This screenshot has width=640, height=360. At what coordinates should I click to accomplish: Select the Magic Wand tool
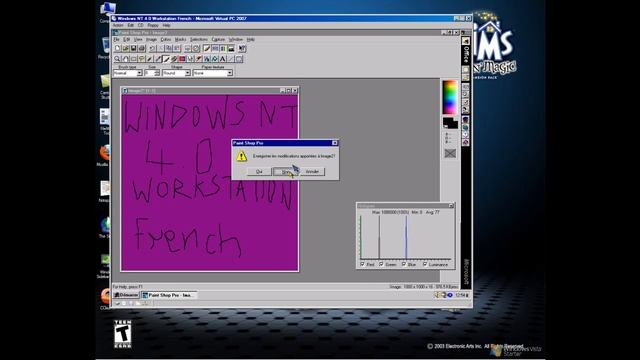pos(149,59)
